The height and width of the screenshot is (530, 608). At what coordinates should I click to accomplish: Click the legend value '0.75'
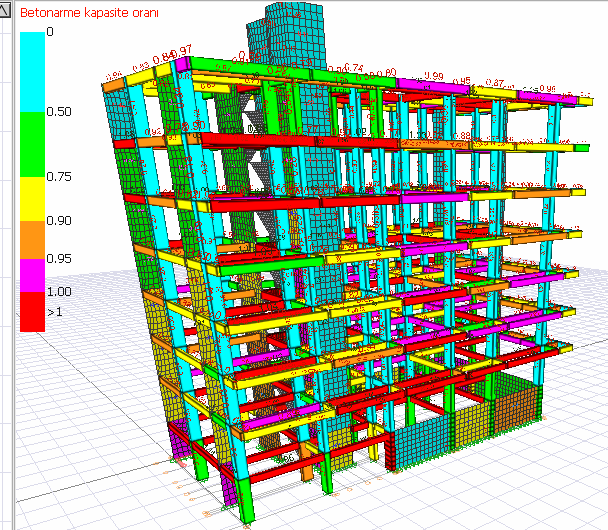pyautogui.click(x=59, y=177)
